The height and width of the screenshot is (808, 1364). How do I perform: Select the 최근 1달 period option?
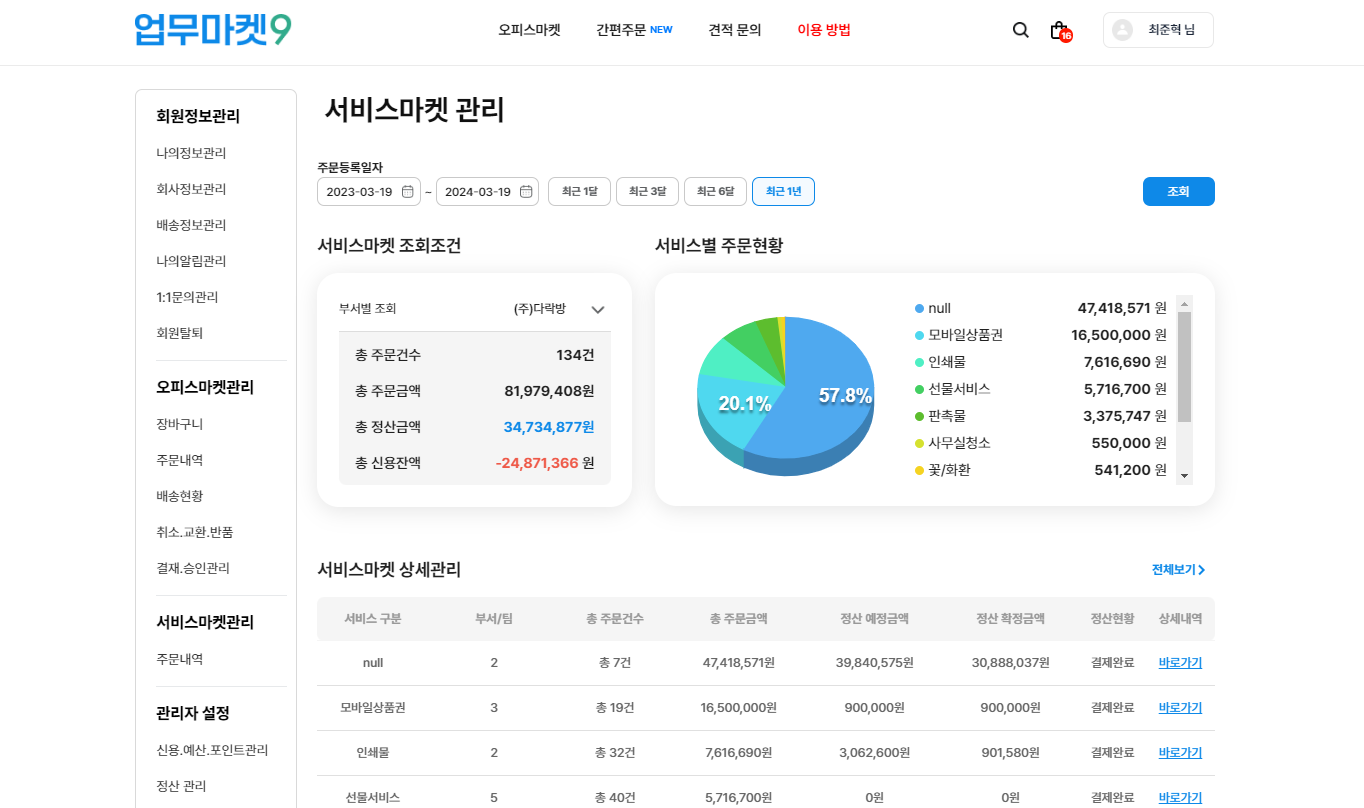pyautogui.click(x=579, y=192)
